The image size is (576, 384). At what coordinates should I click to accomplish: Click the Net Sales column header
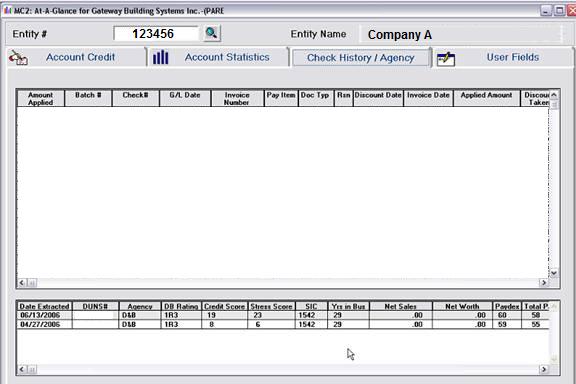[x=401, y=306]
